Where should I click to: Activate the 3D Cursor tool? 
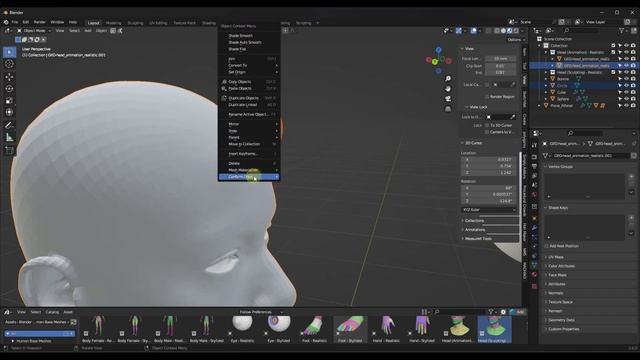pos(9,64)
